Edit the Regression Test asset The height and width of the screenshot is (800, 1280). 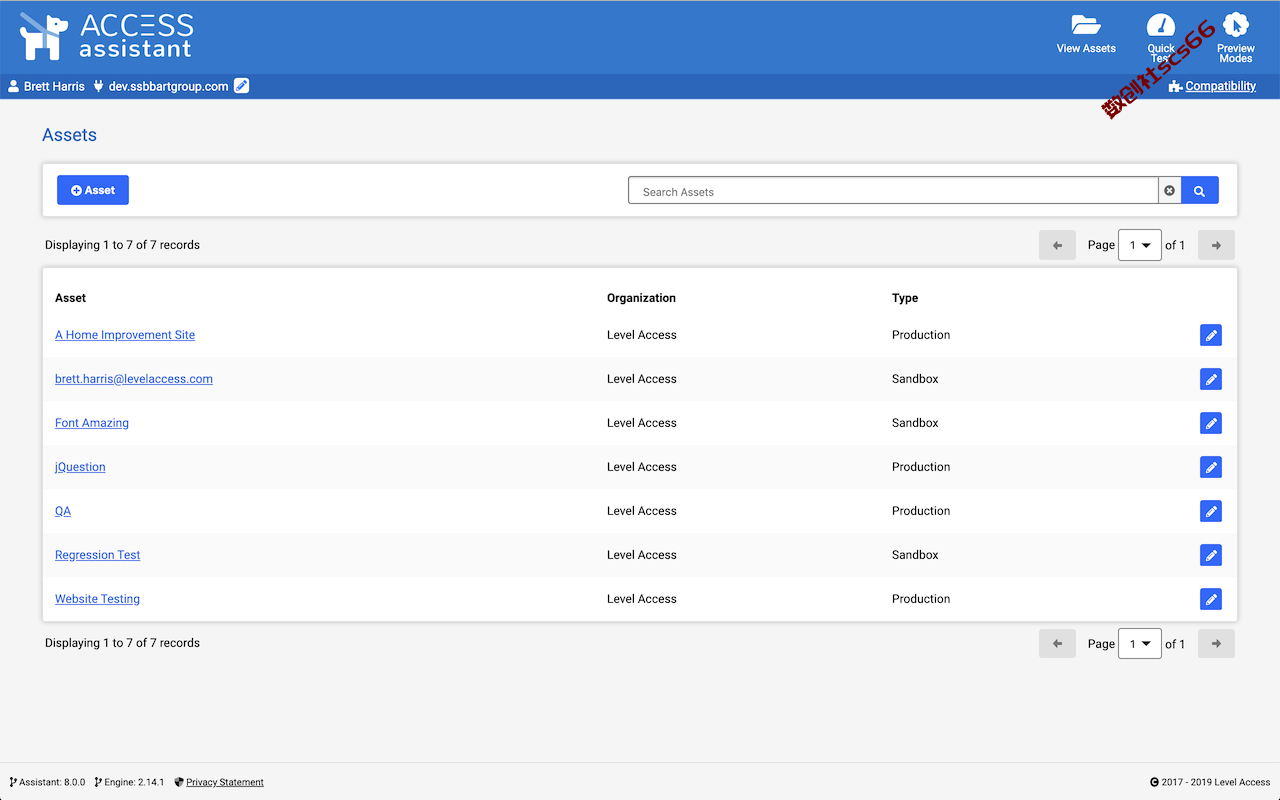tap(1211, 555)
